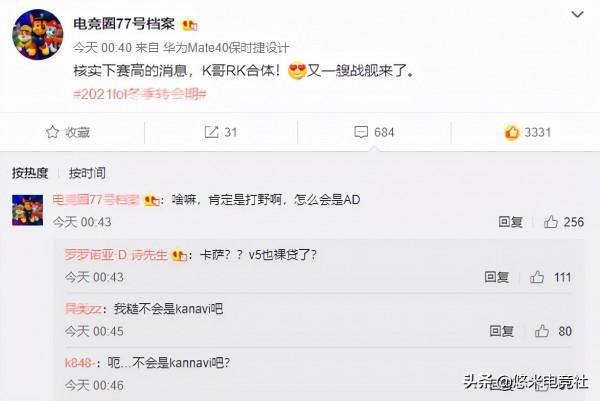The width and height of the screenshot is (600, 401).
Task: Reply to the 罗罗诺亚 comment
Action: [x=496, y=277]
